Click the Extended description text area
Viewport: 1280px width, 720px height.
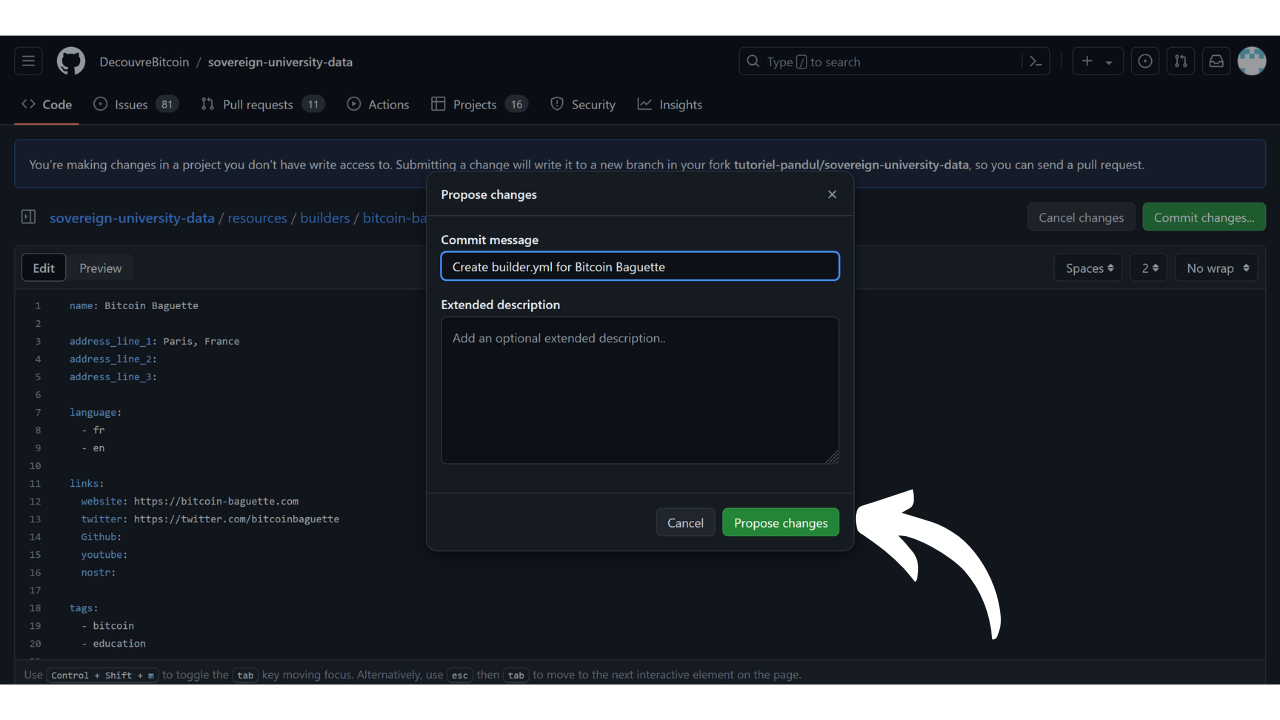[x=640, y=390]
